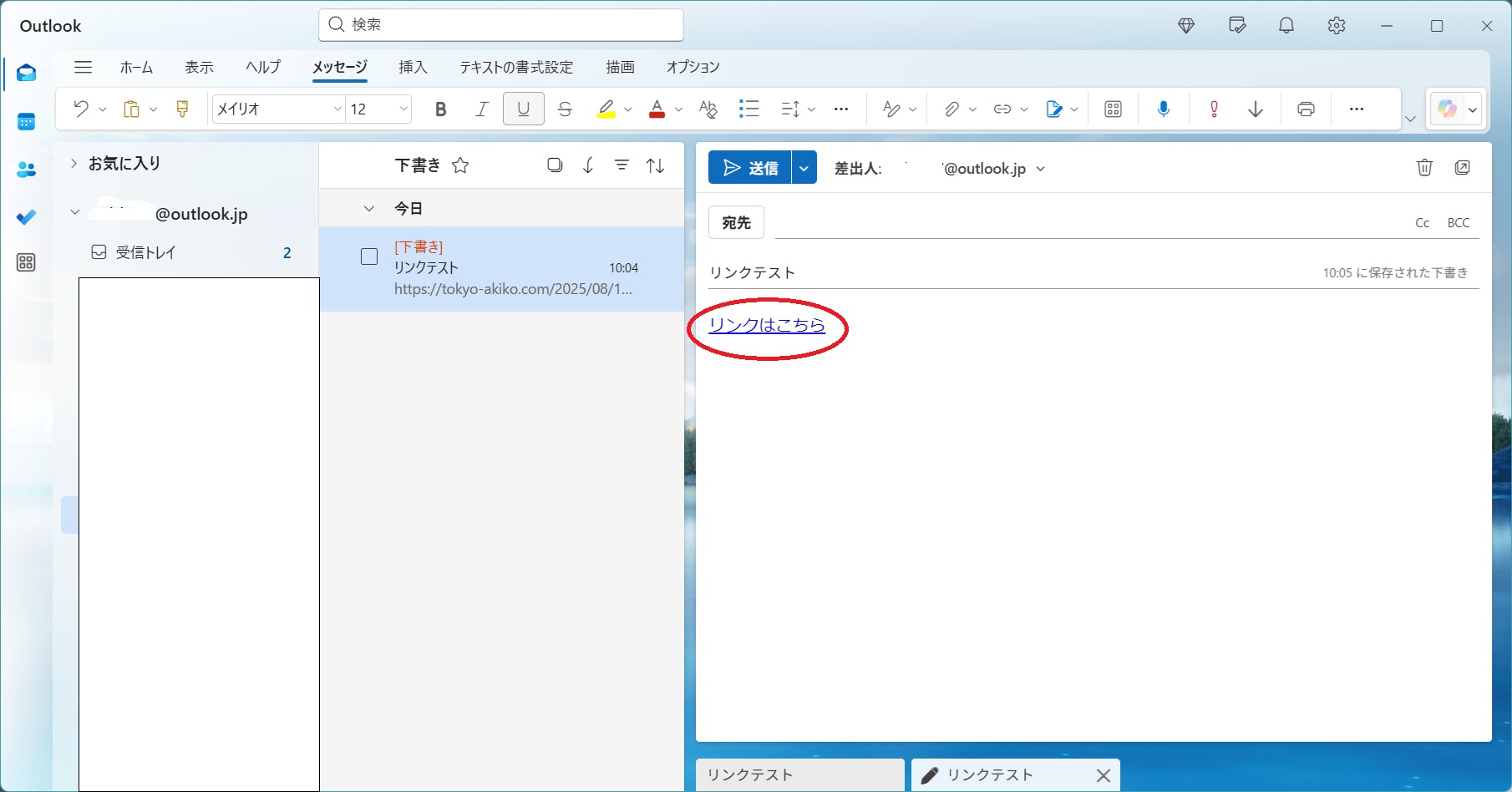Open the calendar in the left sidebar
The width and height of the screenshot is (1512, 792).
point(26,122)
